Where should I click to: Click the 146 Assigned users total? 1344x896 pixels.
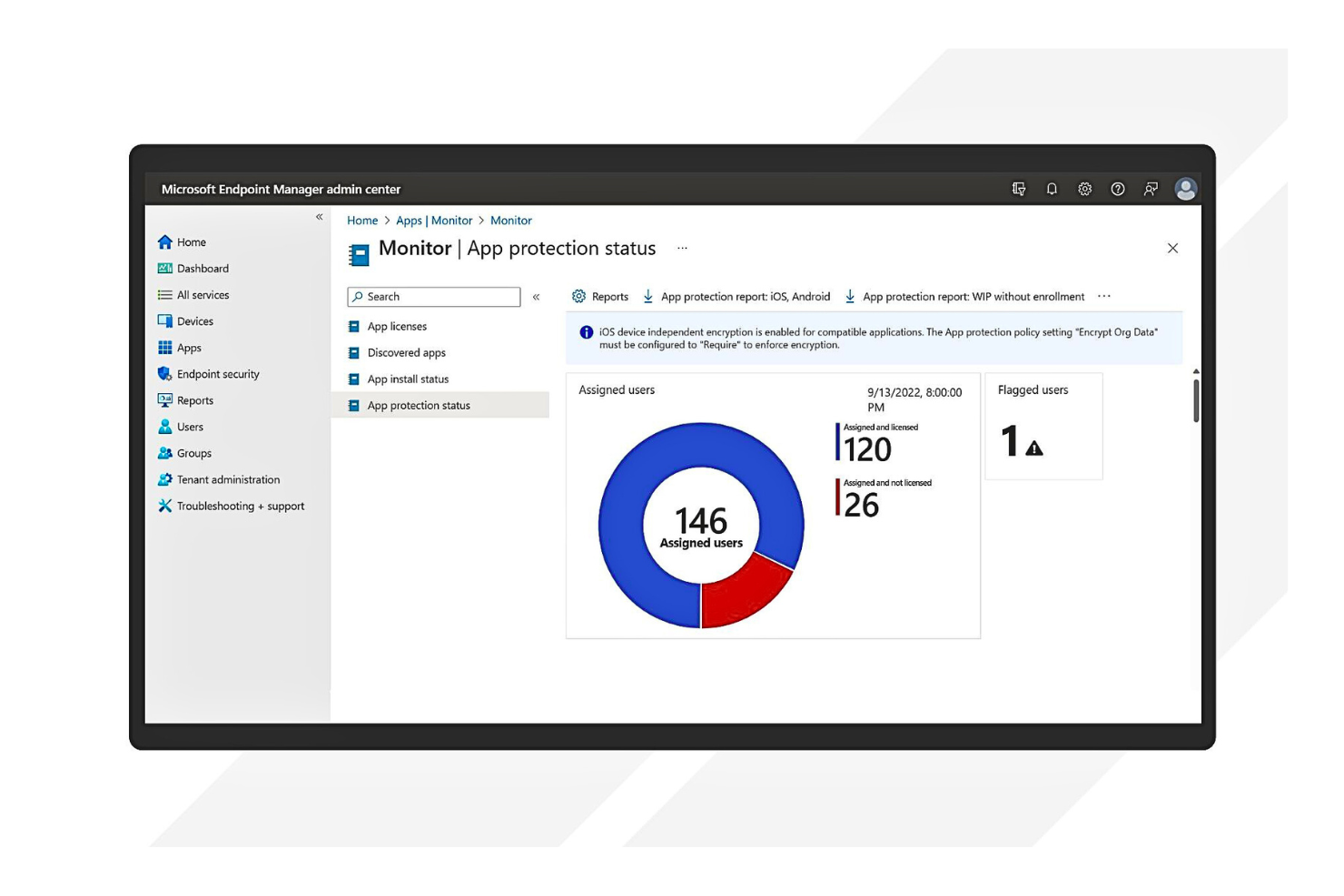701,527
